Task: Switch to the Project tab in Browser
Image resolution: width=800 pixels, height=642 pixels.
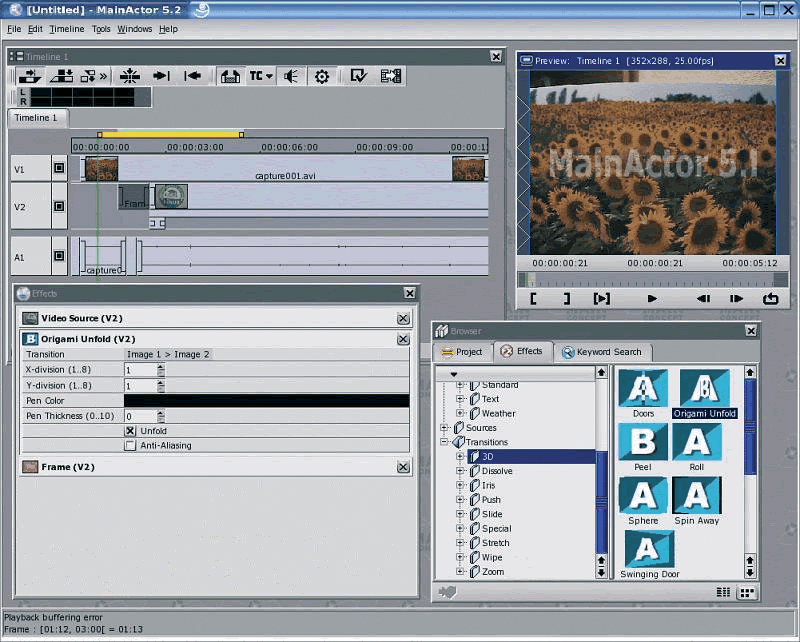Action: pos(462,352)
